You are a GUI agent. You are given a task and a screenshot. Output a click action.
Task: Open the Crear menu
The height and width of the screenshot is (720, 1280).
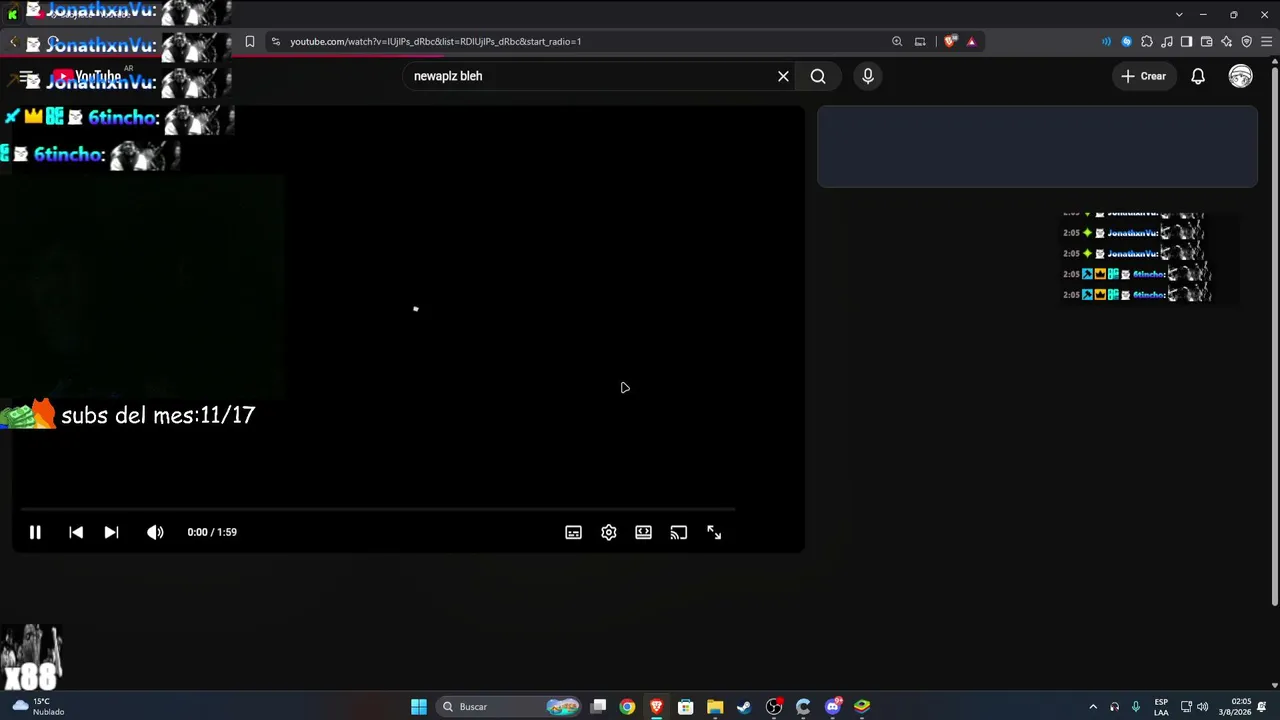1144,76
